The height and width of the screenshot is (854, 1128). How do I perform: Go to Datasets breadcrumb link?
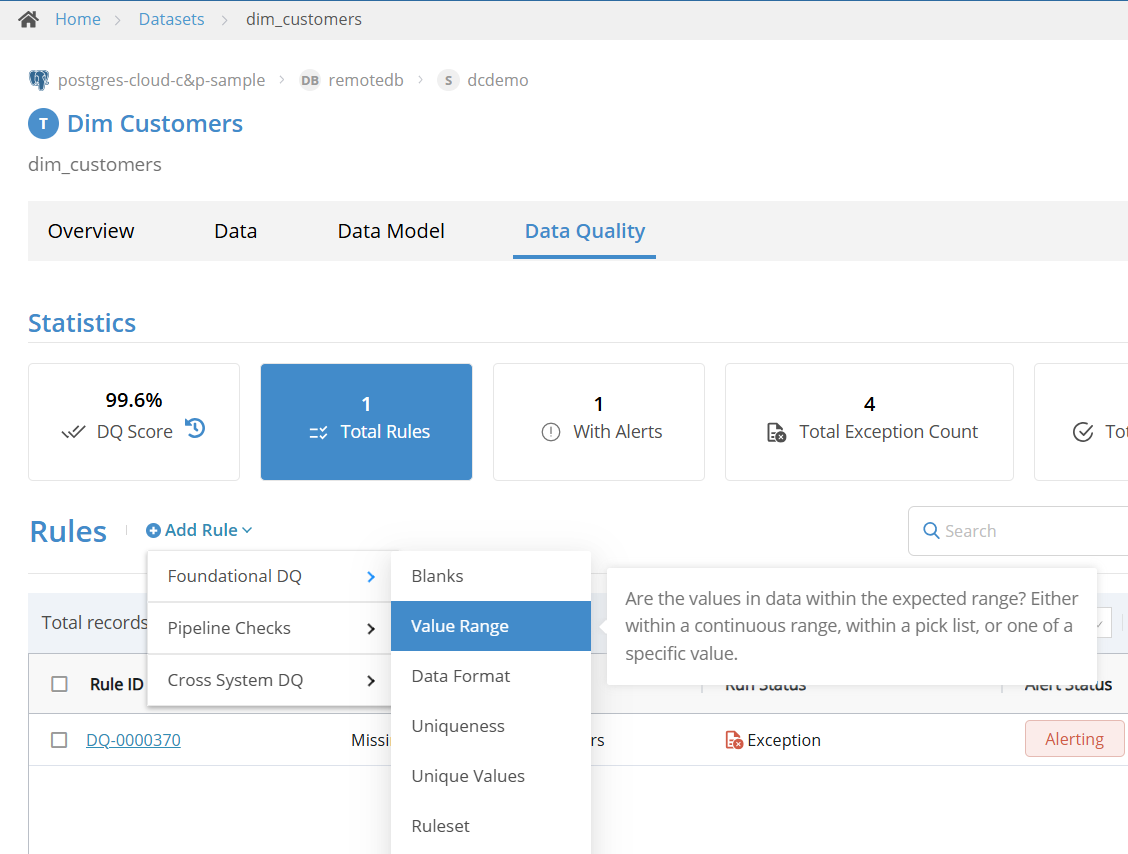[171, 19]
